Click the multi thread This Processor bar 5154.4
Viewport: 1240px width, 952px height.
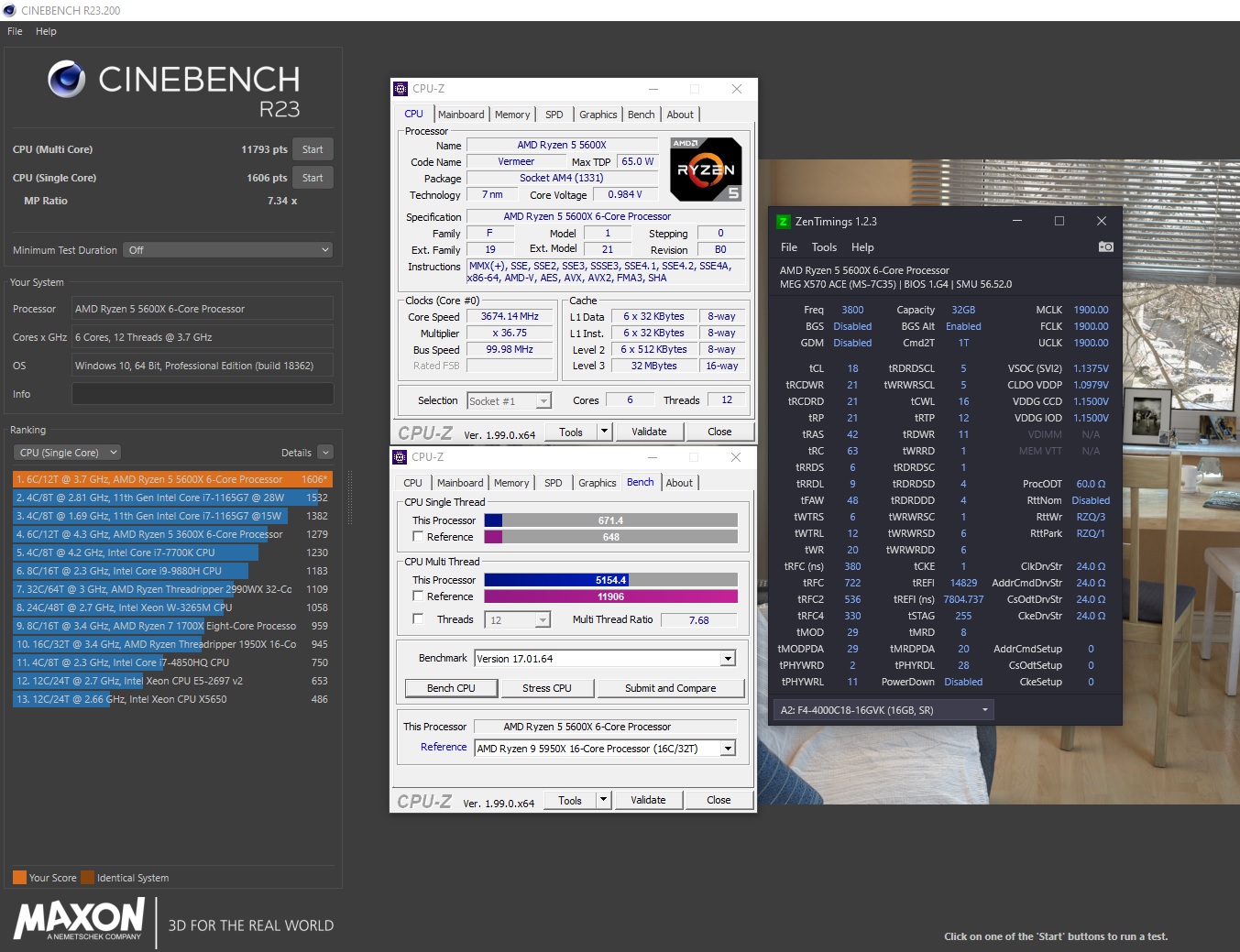610,580
